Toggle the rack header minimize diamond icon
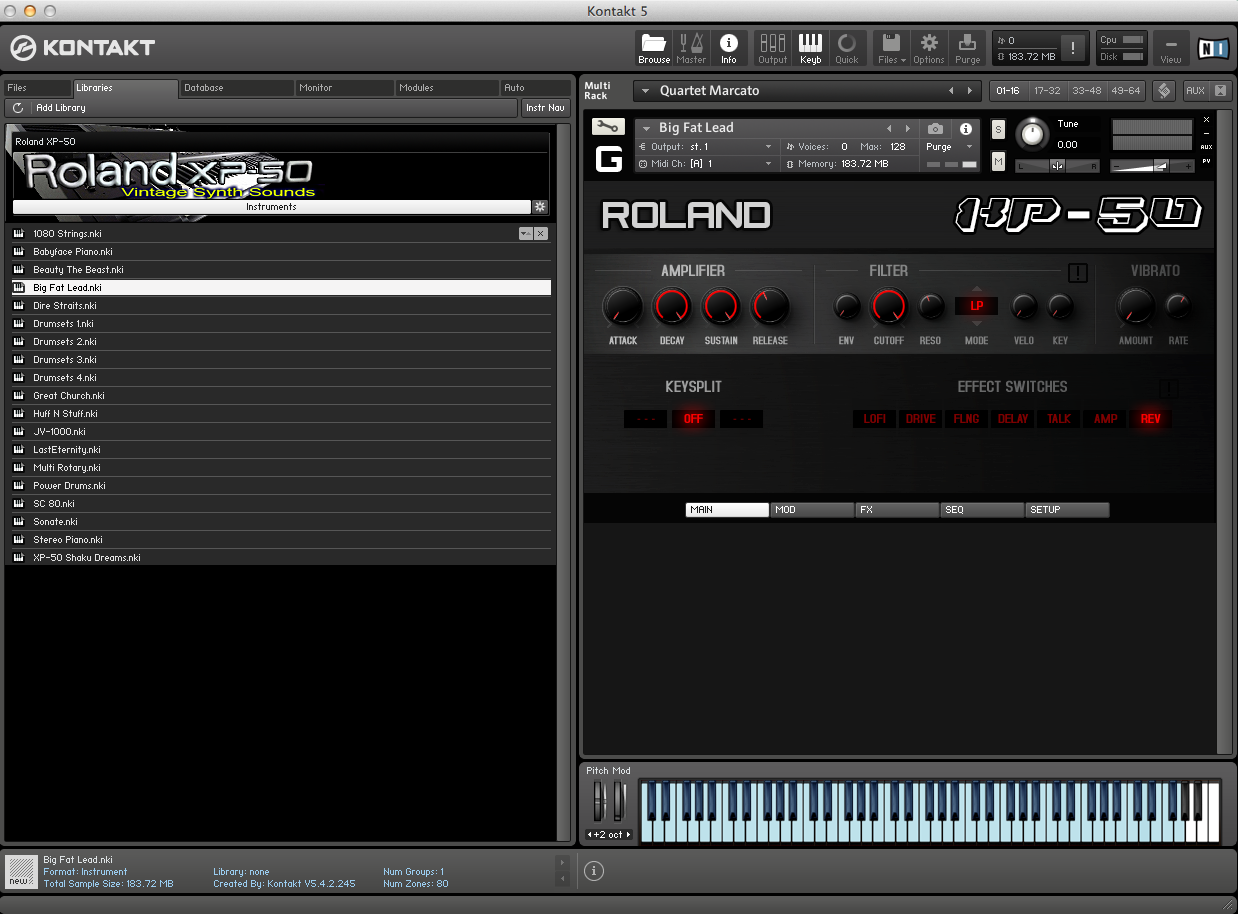 coord(1163,90)
